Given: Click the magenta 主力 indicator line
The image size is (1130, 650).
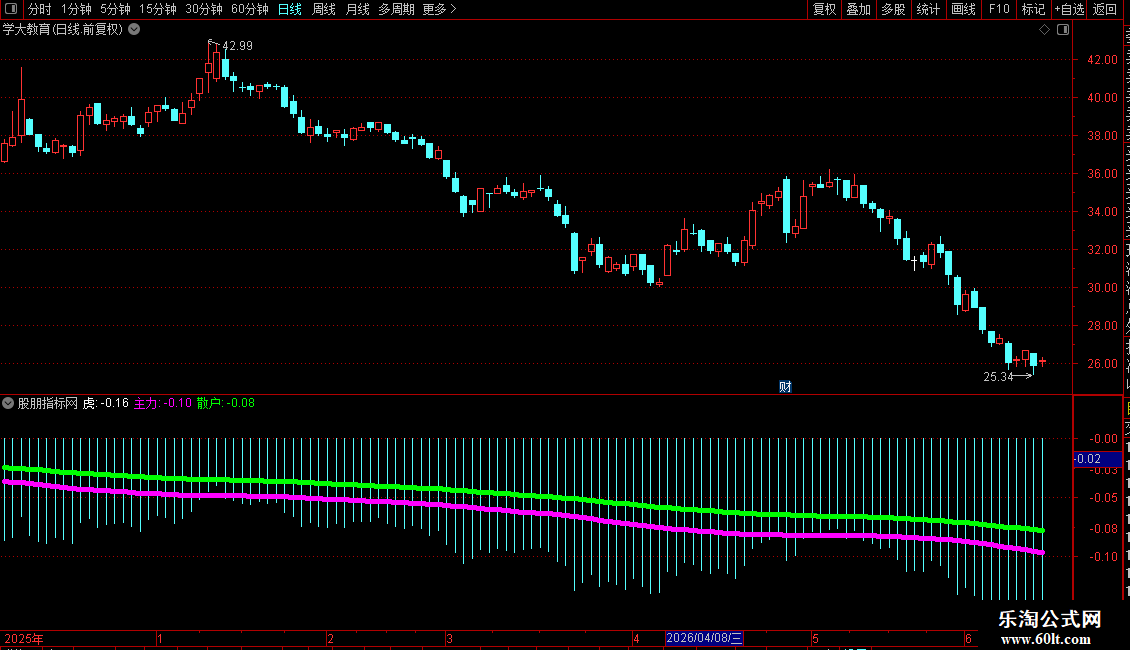Looking at the screenshot, I should tap(523, 512).
